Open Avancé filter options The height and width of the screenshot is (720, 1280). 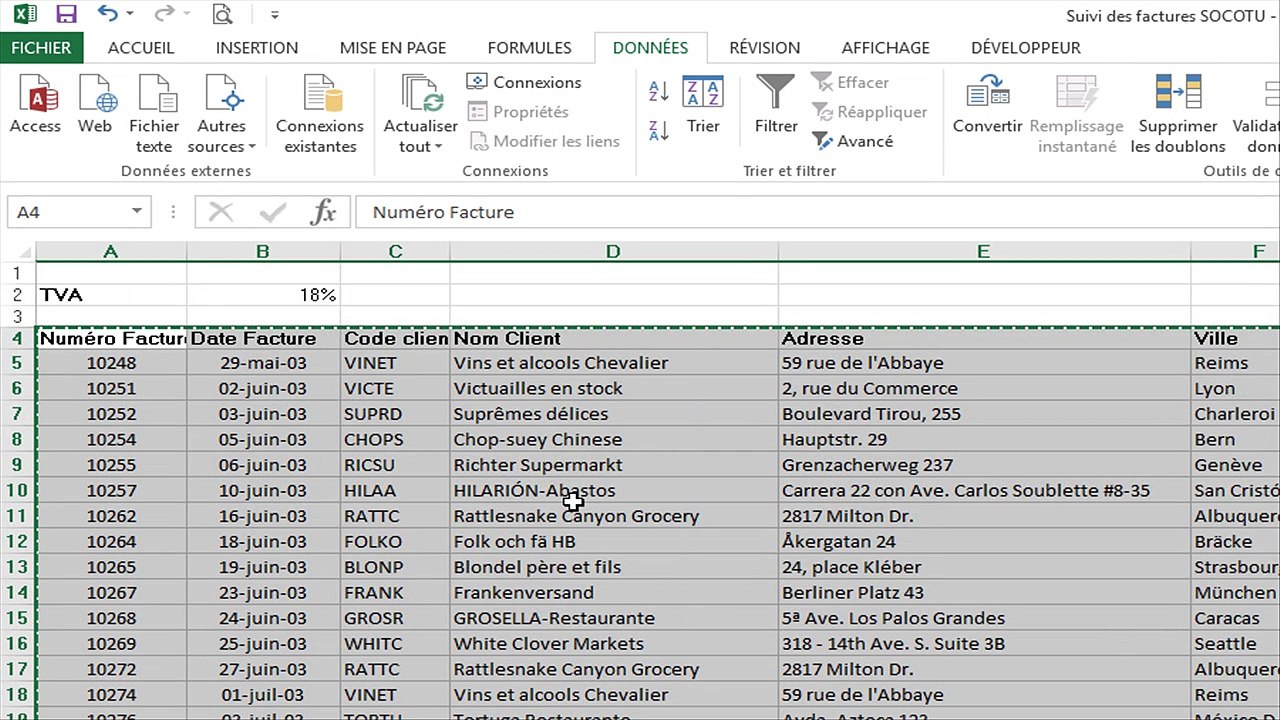pos(853,141)
